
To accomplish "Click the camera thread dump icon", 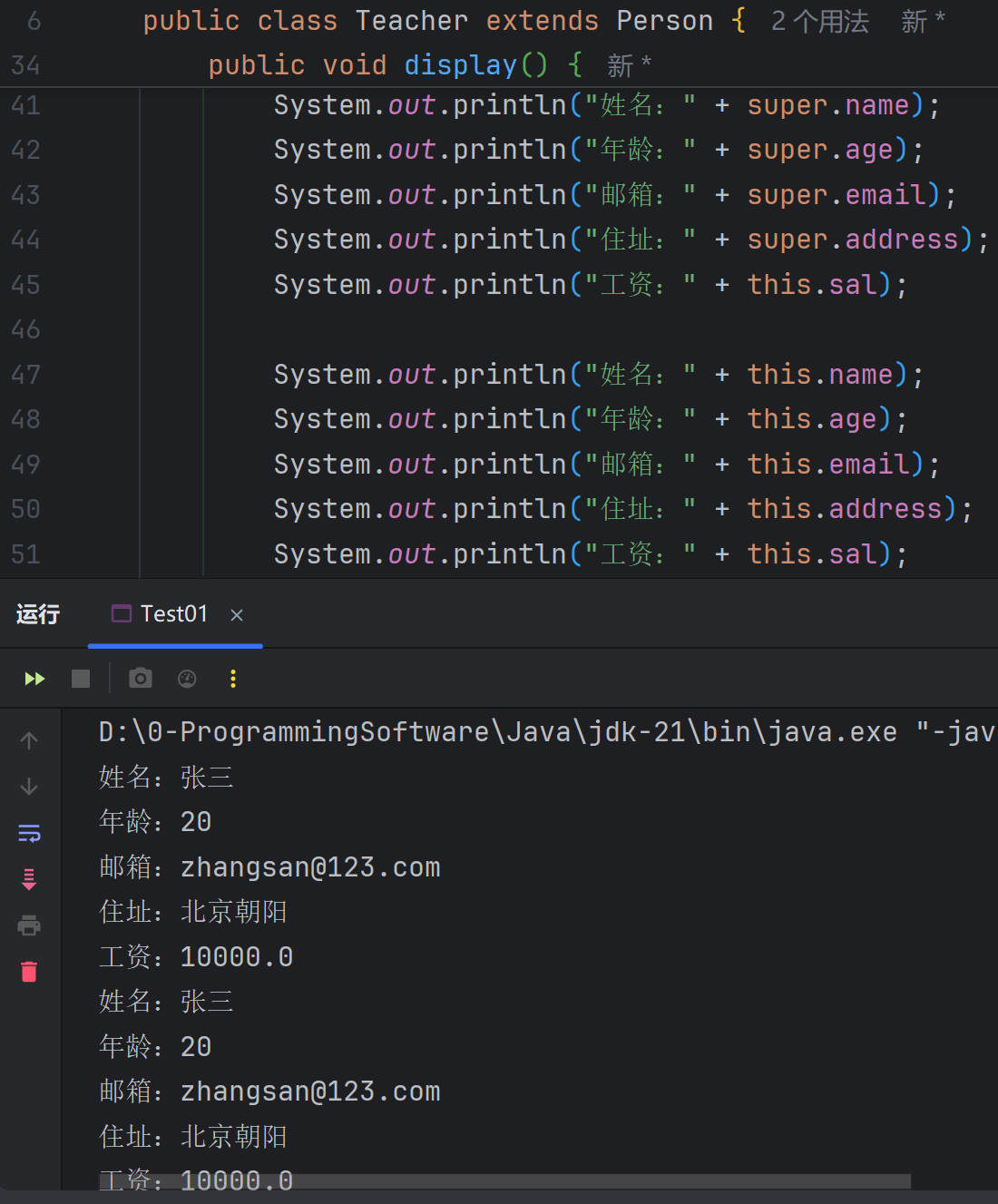I will (141, 679).
